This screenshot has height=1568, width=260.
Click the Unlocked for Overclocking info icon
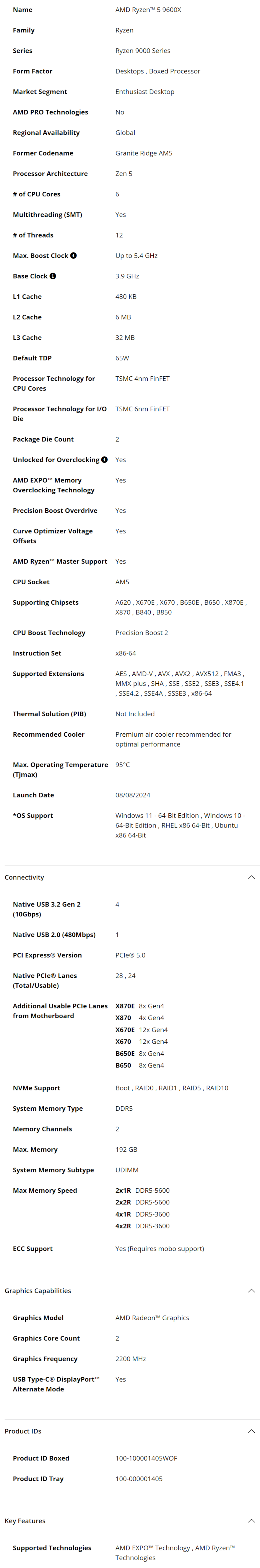coord(104,459)
